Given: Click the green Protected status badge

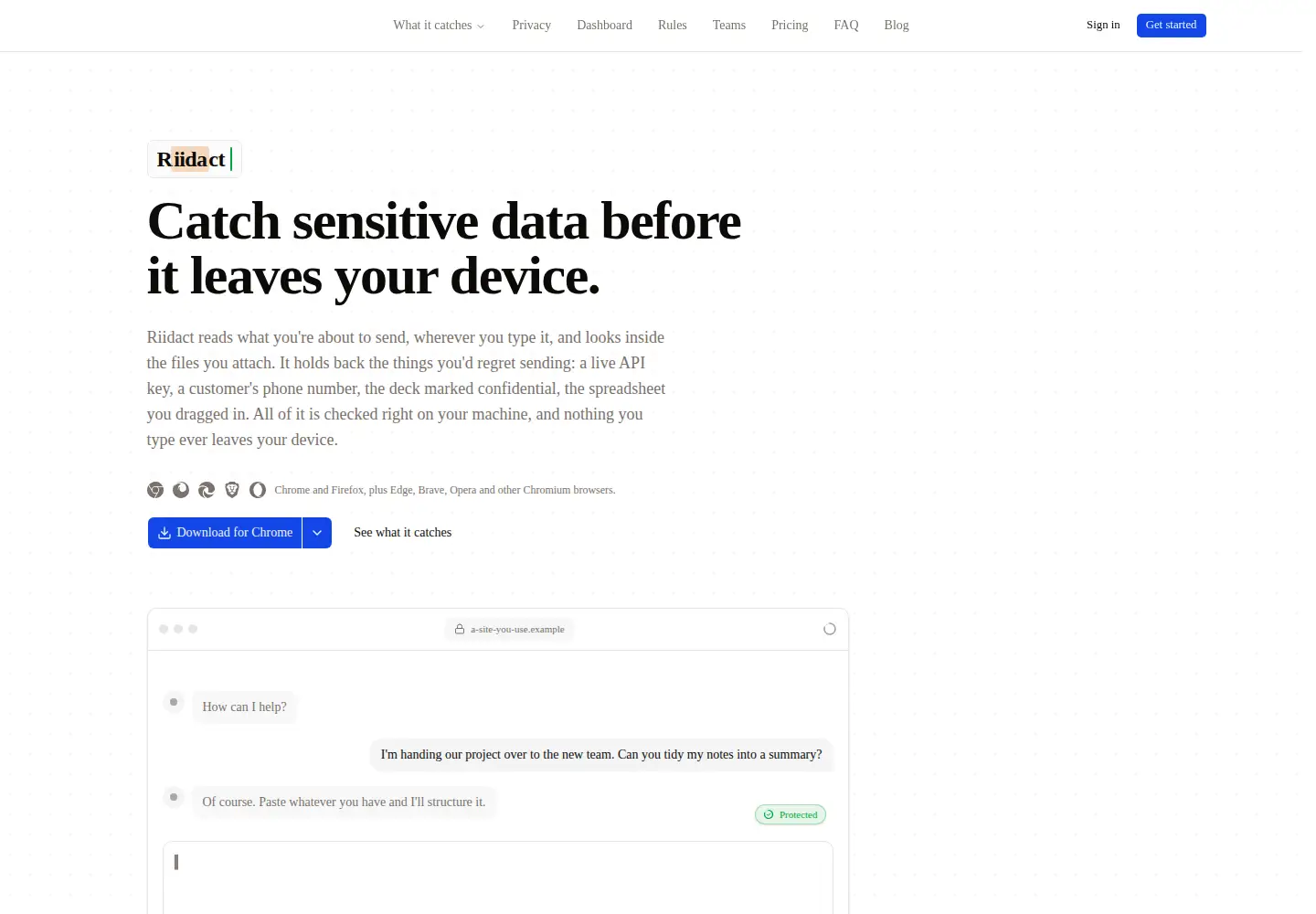Looking at the screenshot, I should tap(791, 814).
